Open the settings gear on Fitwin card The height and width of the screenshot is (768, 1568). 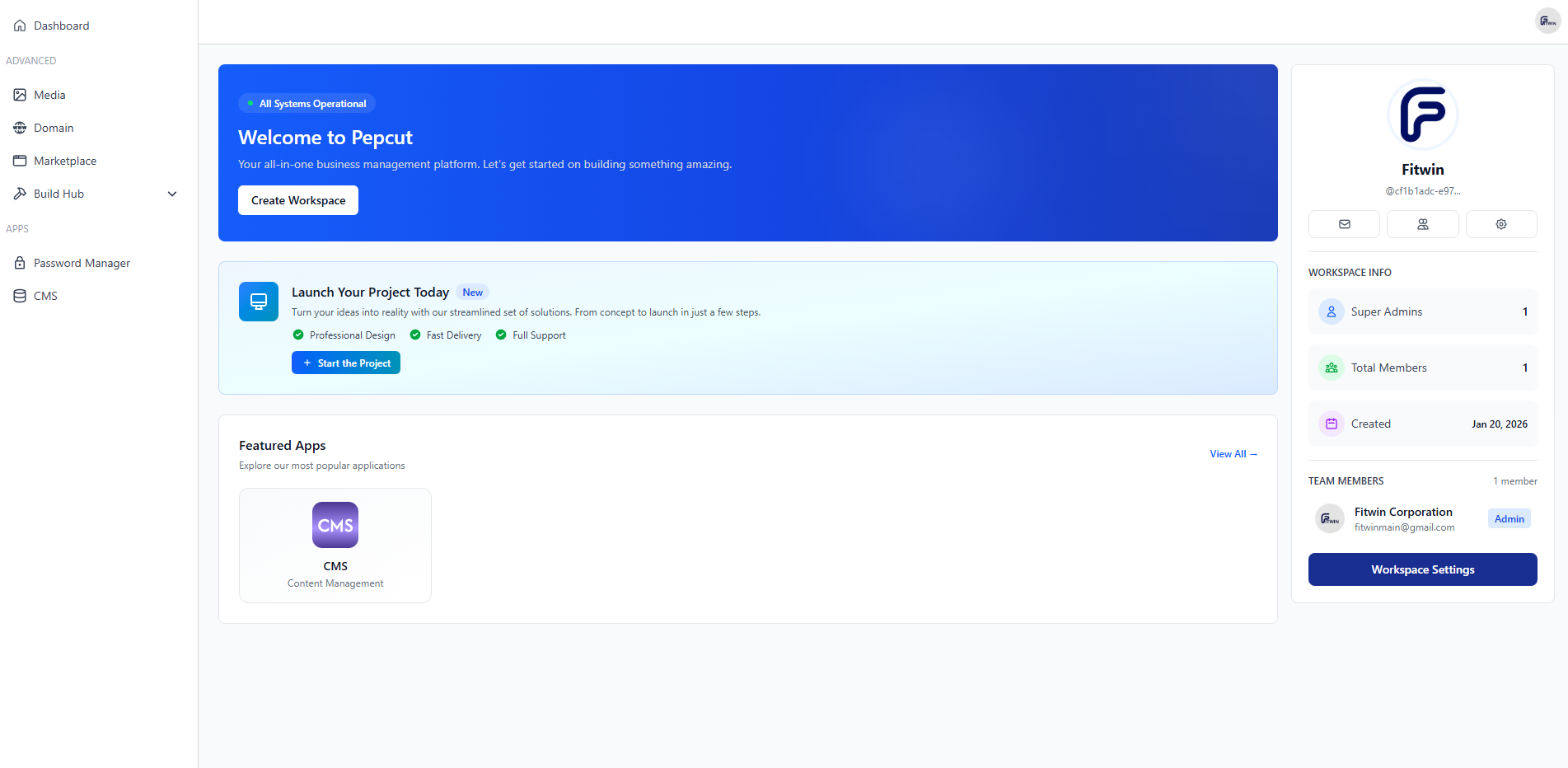(x=1500, y=223)
